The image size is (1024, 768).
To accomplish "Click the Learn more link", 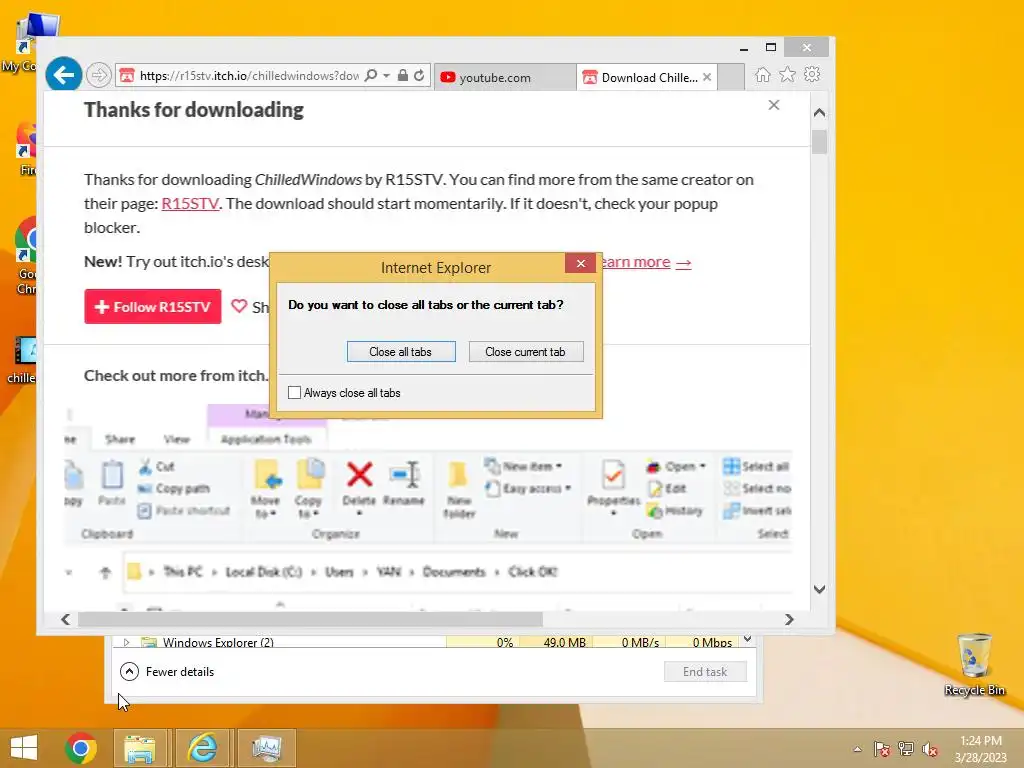I will (645, 262).
